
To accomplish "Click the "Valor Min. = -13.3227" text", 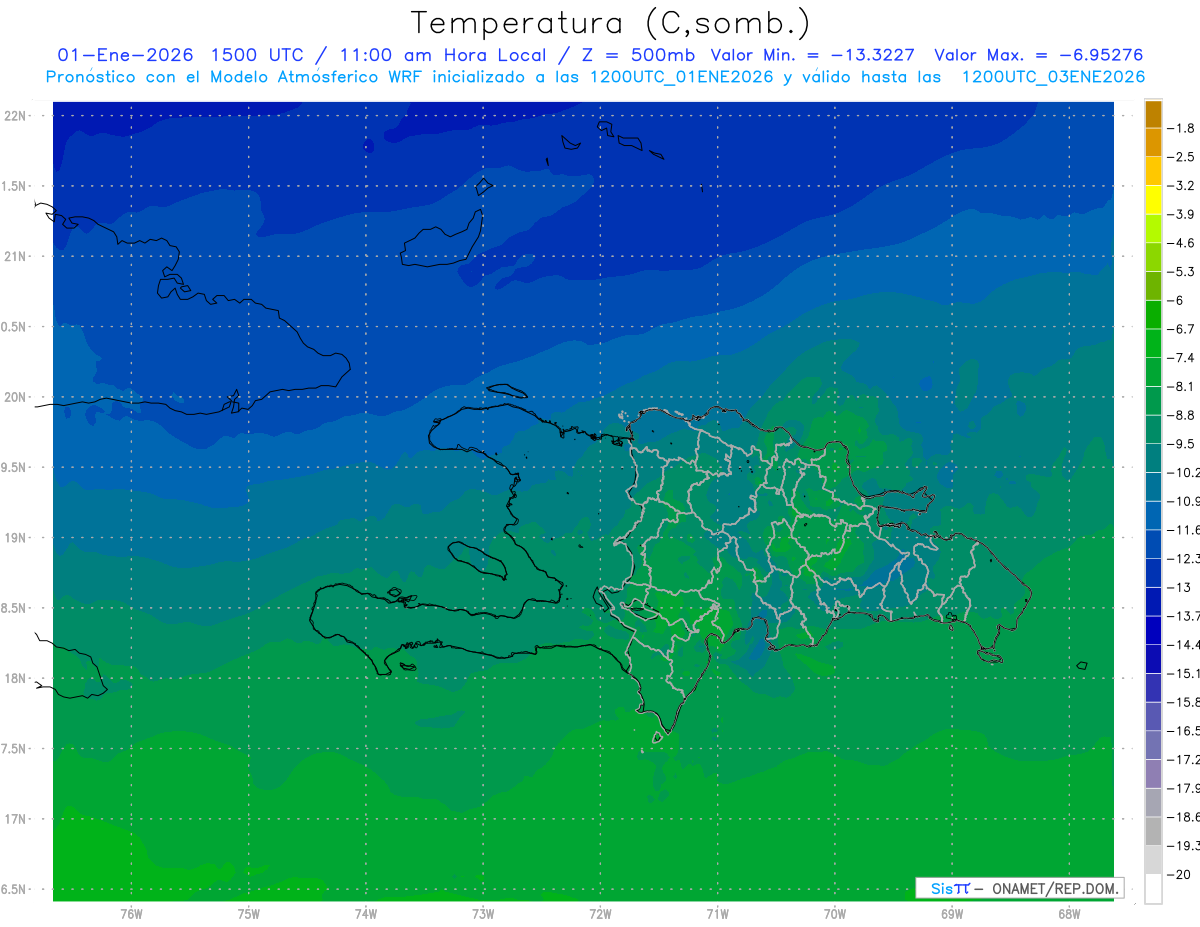I will point(812,55).
